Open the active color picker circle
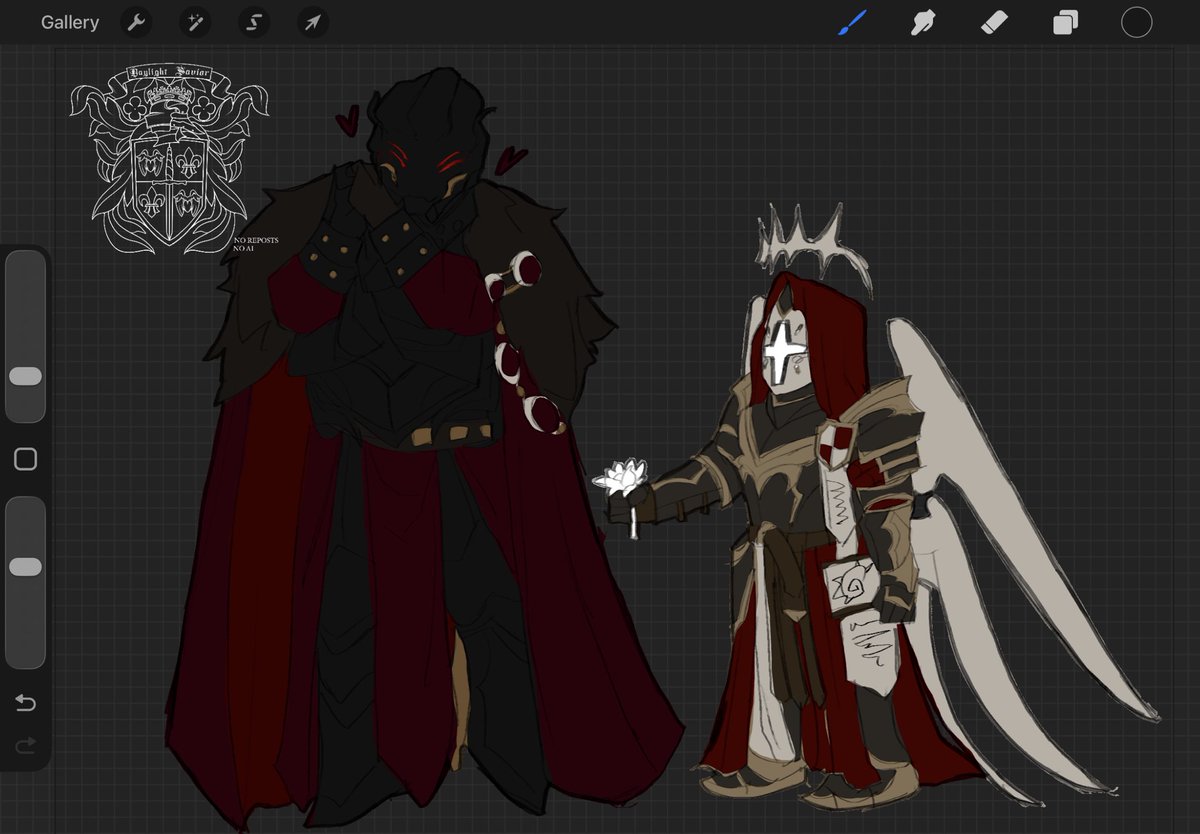Screen dimensions: 1200x834 (1136, 22)
